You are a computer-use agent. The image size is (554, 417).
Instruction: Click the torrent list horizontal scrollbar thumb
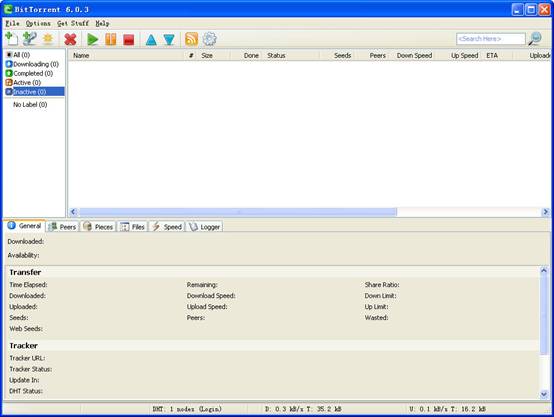237,212
